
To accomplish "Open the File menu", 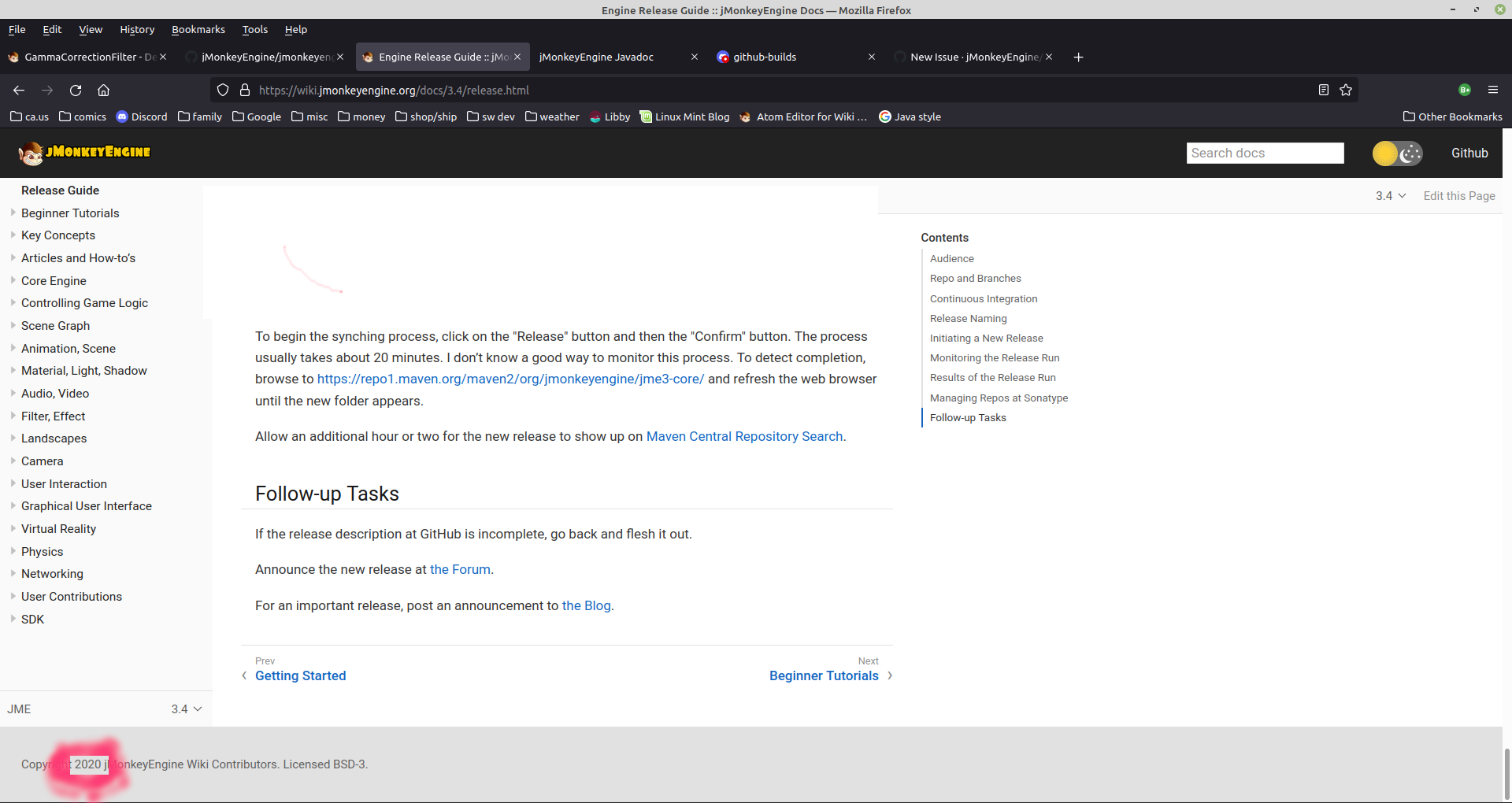I will point(17,29).
